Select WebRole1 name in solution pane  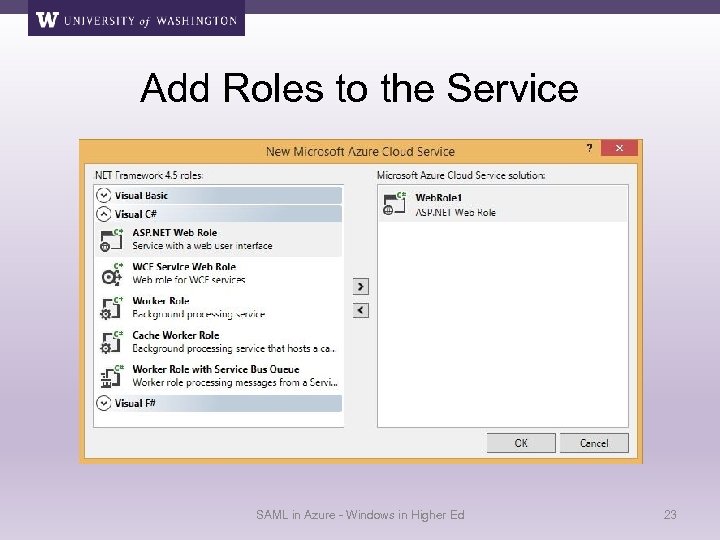(439, 198)
